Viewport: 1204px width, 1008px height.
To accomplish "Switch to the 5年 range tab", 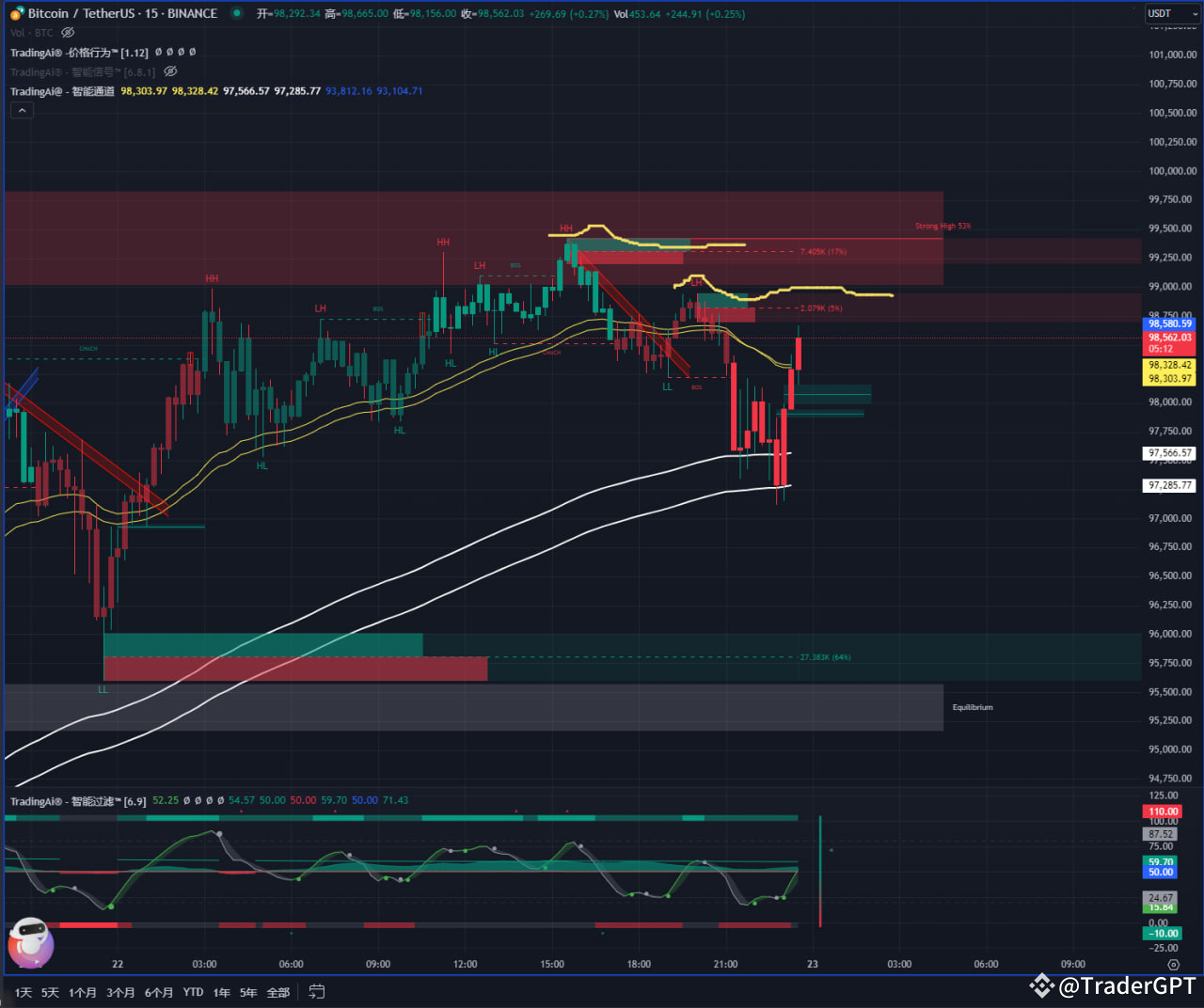I will pyautogui.click(x=247, y=992).
